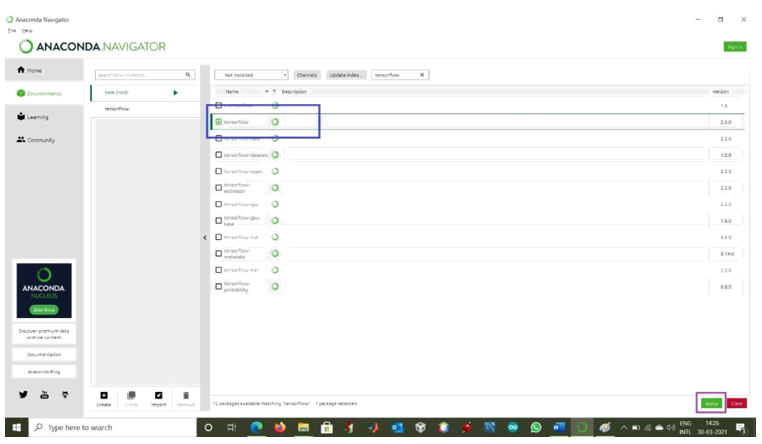Click the status circle for tensorflow-estimator
Screen dimensions: 762x444
point(275,188)
